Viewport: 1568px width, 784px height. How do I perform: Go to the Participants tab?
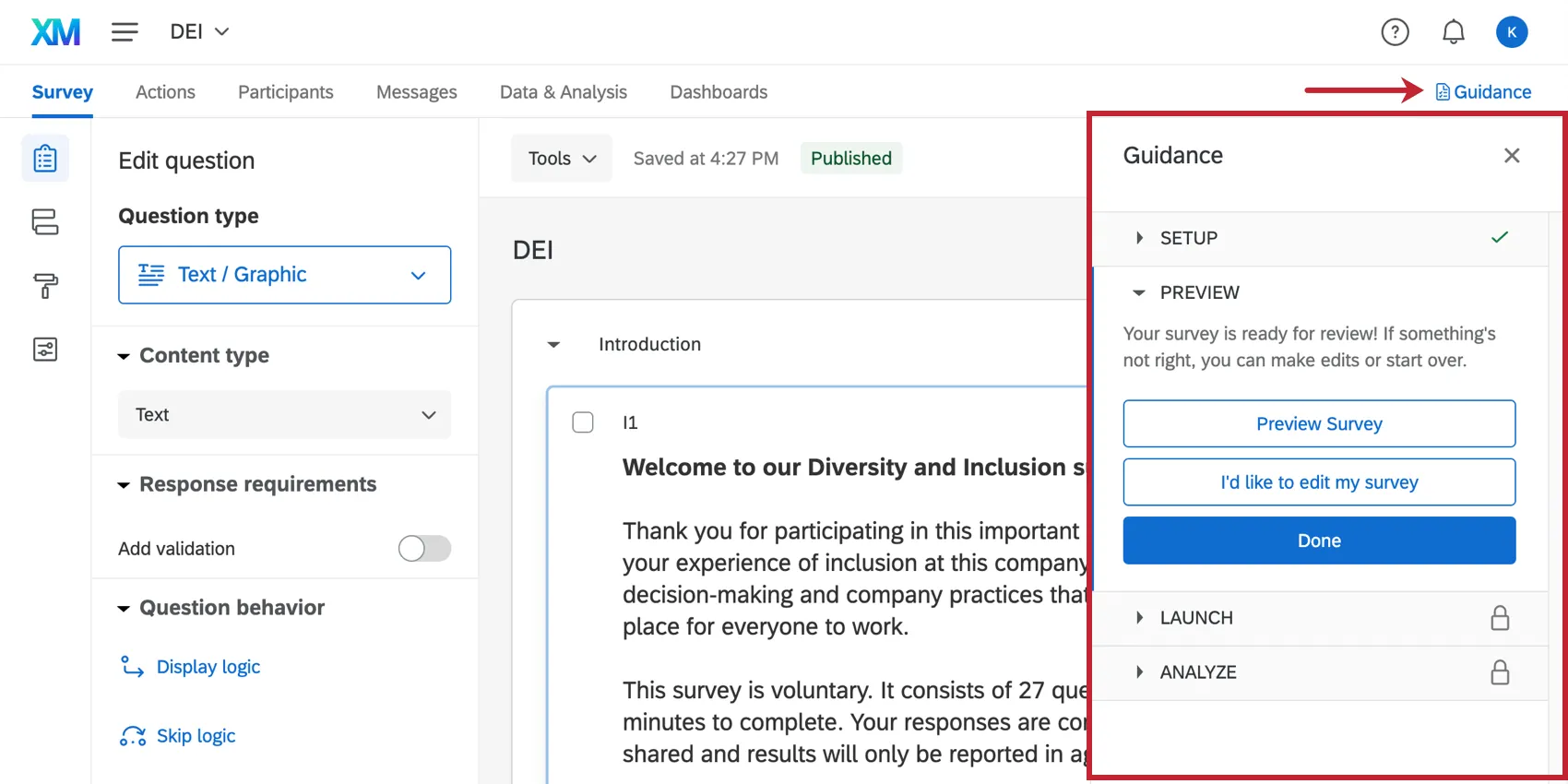[285, 92]
